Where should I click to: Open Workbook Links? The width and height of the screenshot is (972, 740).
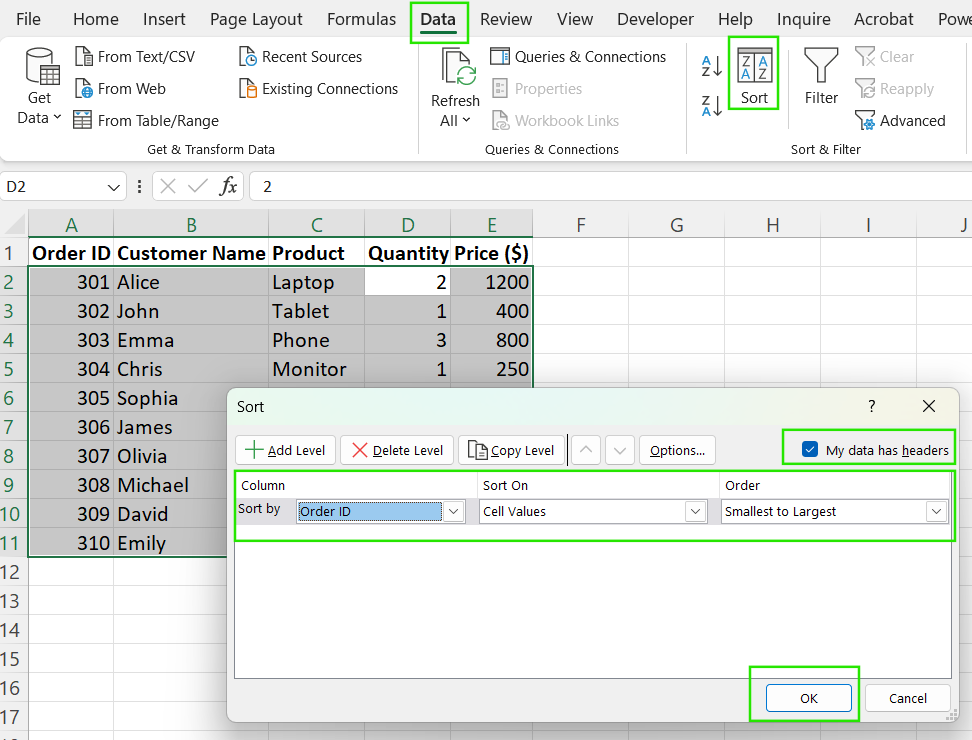tap(555, 120)
